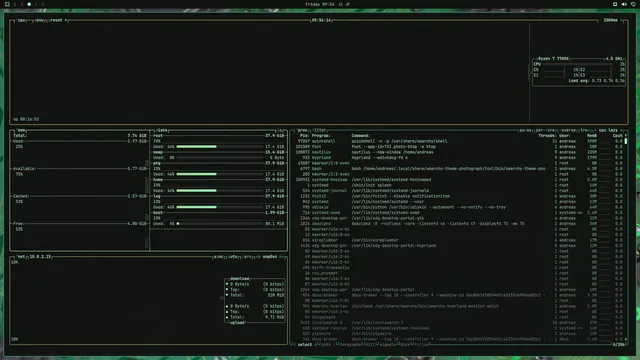Toggle tree view in proc header
Screen dimensions: 640x360
click(584, 130)
